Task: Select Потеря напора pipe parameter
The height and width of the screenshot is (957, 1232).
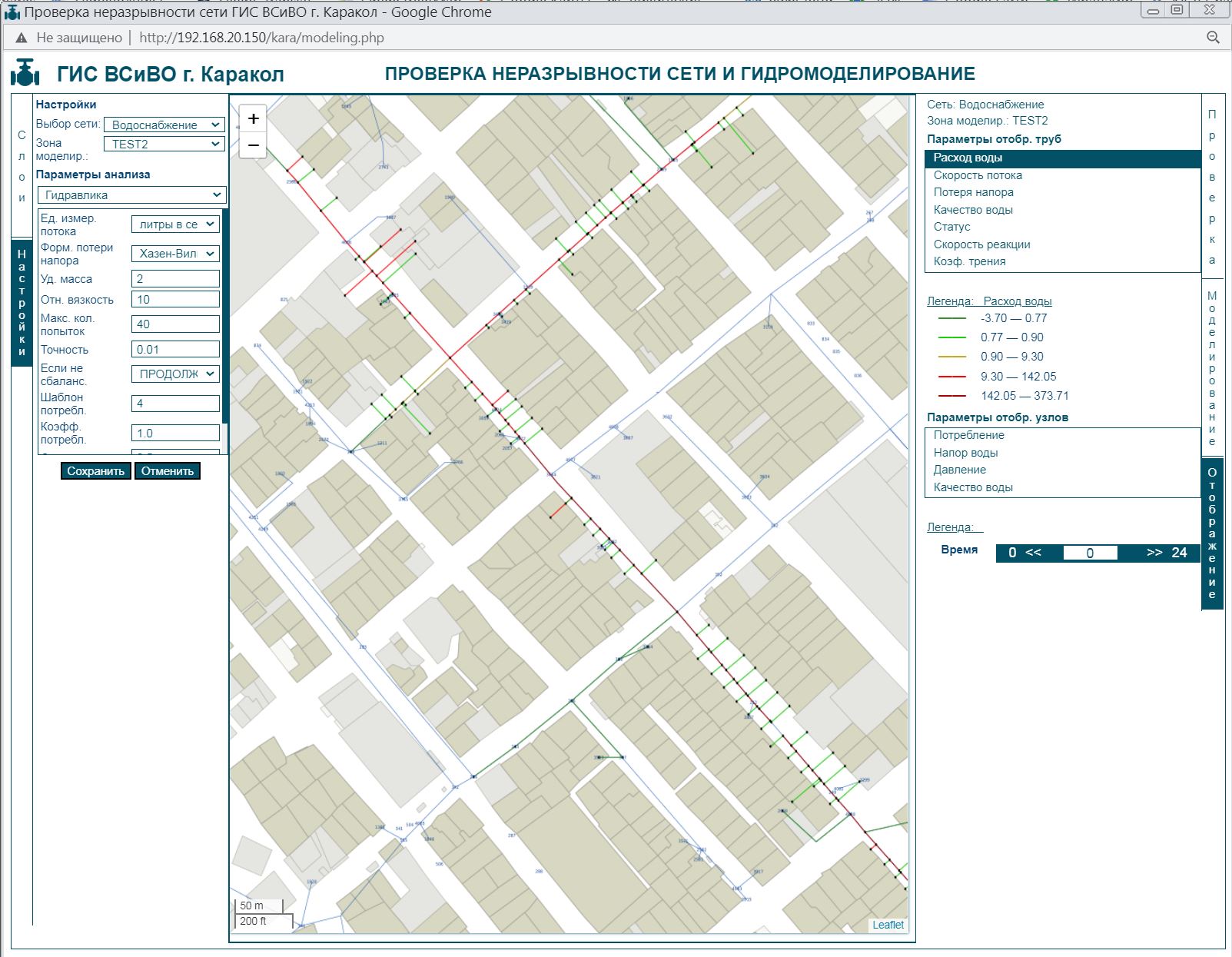Action: click(1063, 192)
